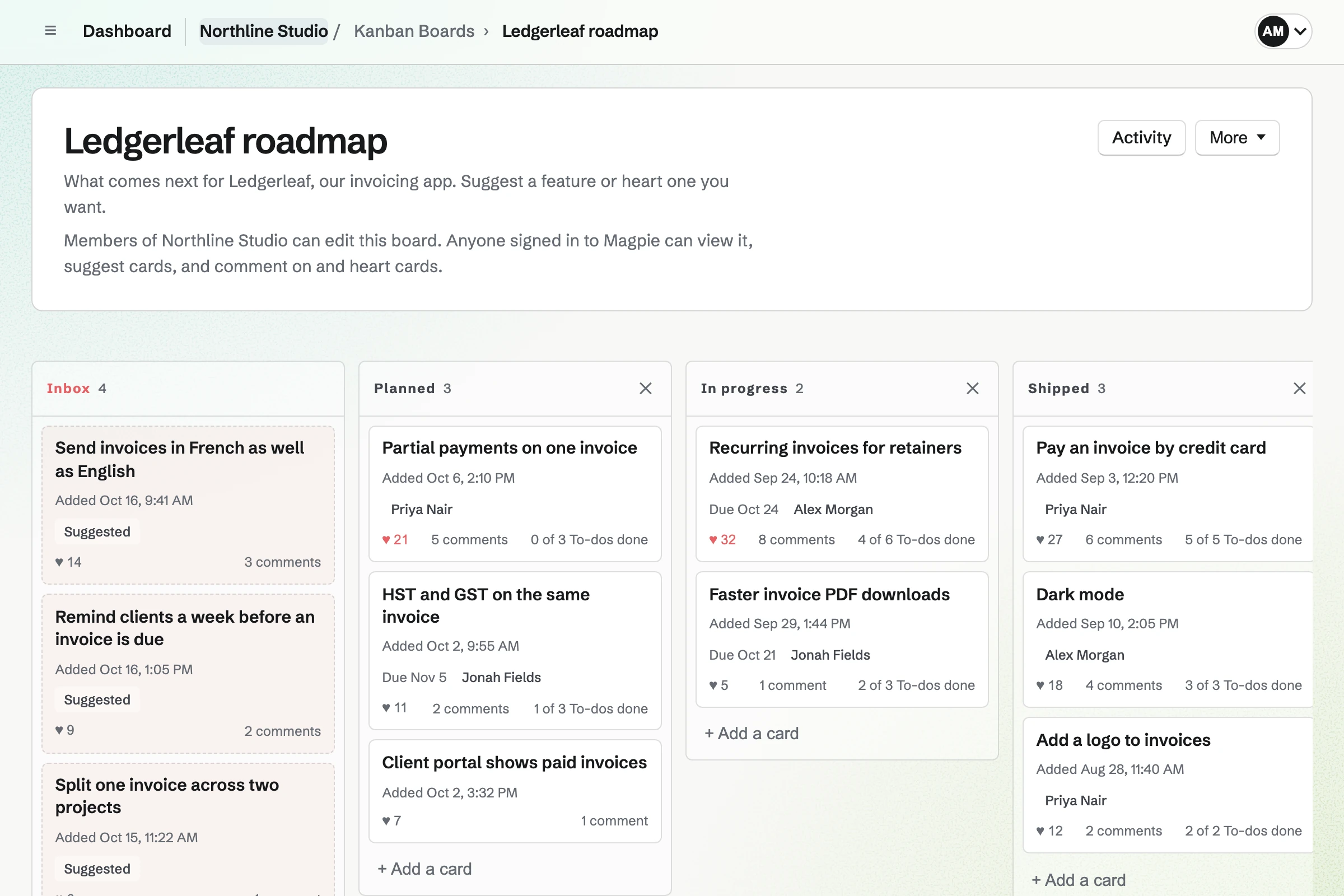Click 2 of 3 To-dos done
The height and width of the screenshot is (896, 1344).
(x=916, y=685)
